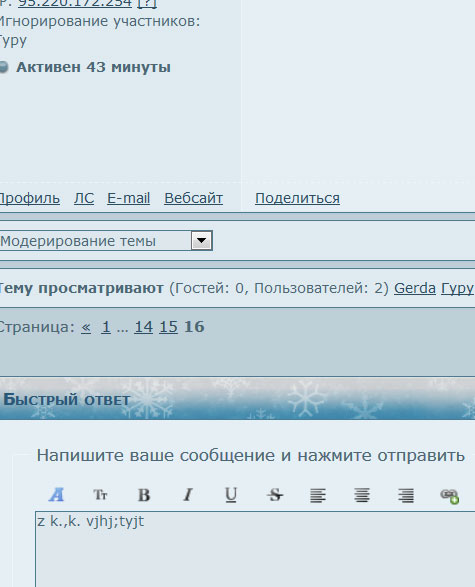Click the Быстрый ответ header
The height and width of the screenshot is (587, 475).
click(67, 399)
